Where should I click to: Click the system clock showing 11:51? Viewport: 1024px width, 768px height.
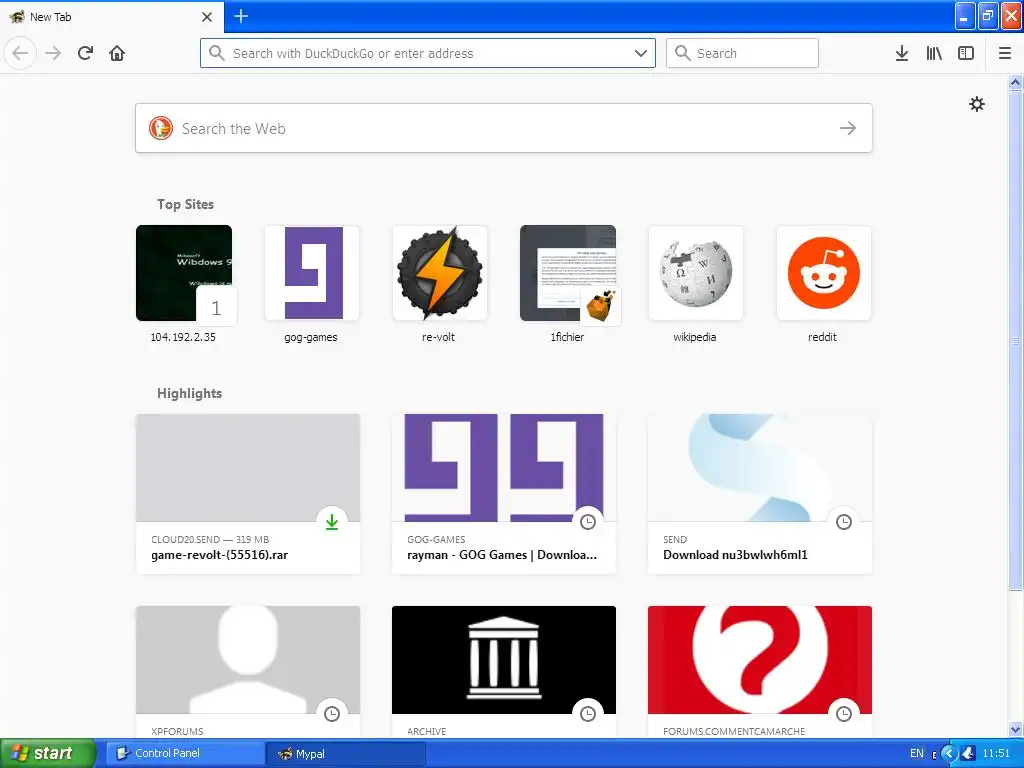[x=996, y=754]
